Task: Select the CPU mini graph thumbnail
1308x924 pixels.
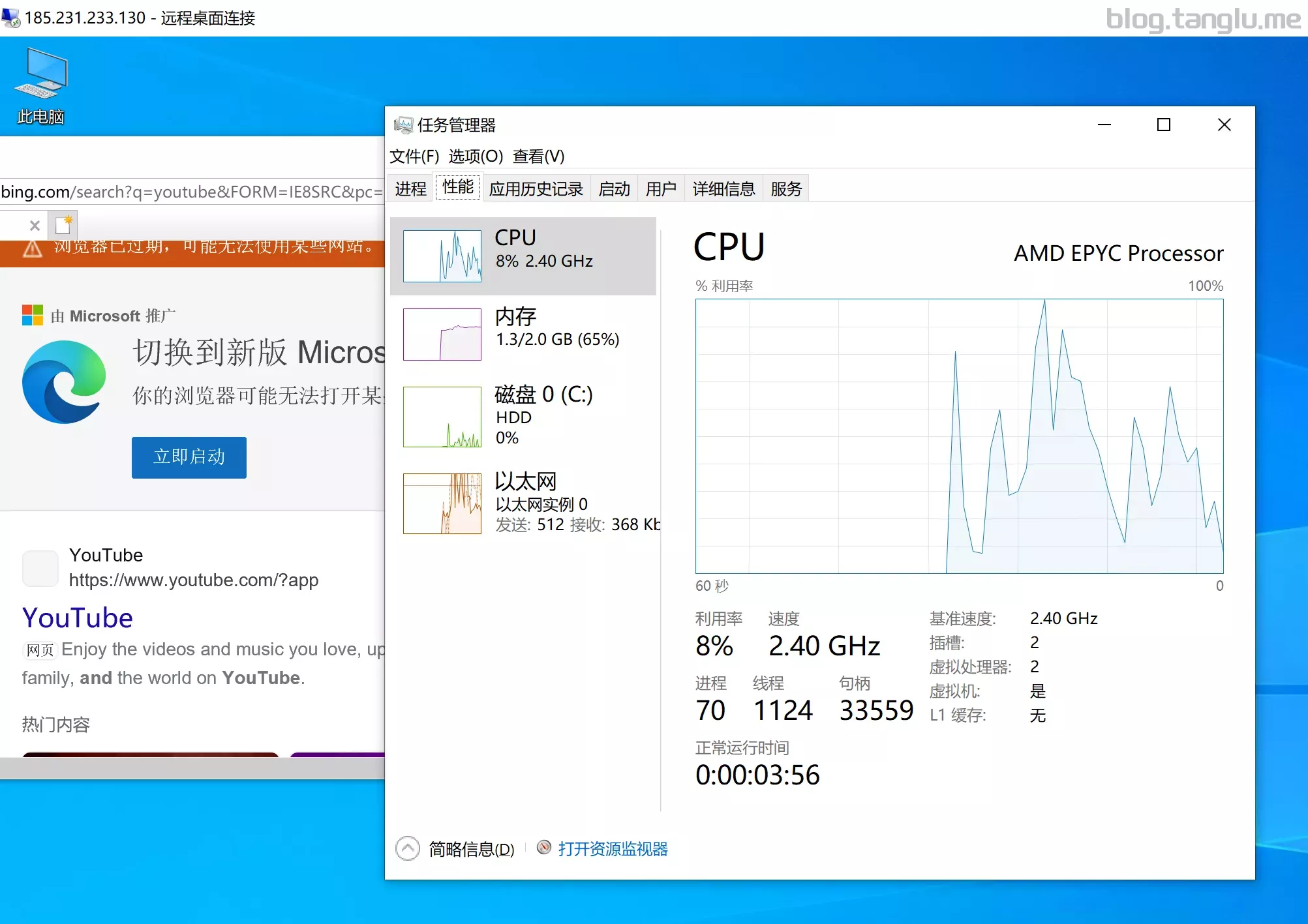Action: tap(442, 256)
